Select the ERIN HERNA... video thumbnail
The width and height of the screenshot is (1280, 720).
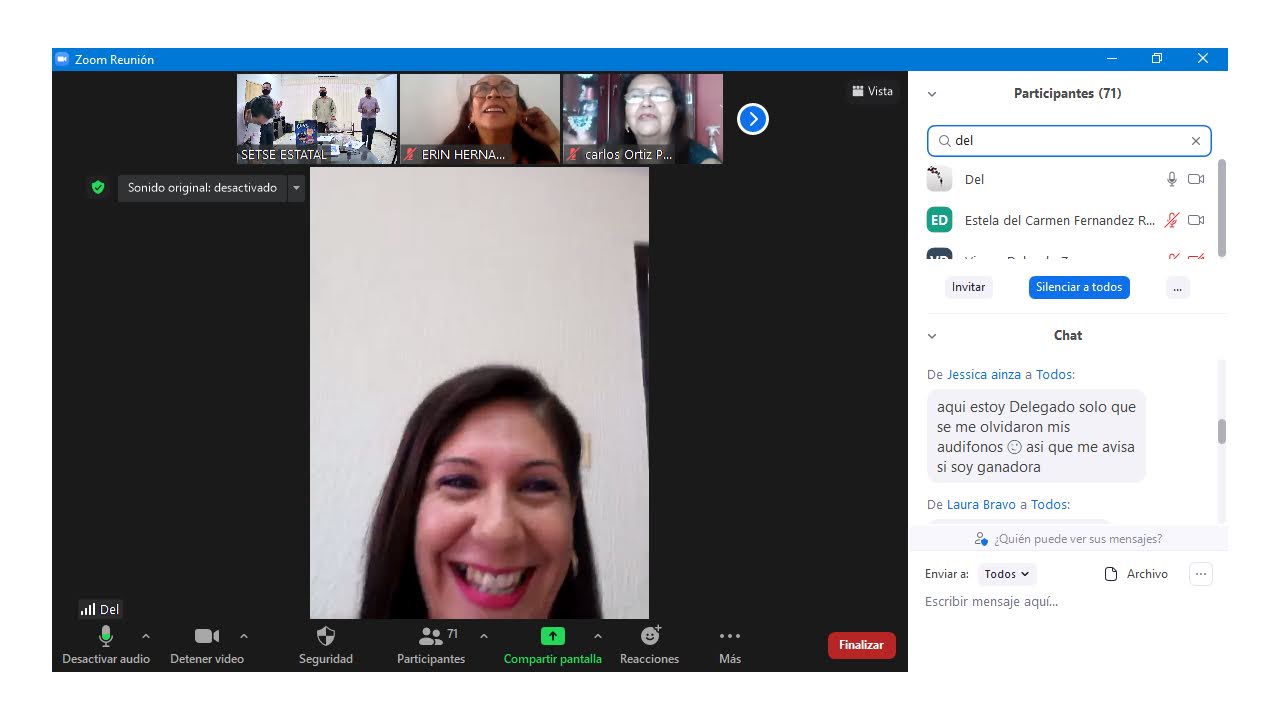(x=480, y=119)
